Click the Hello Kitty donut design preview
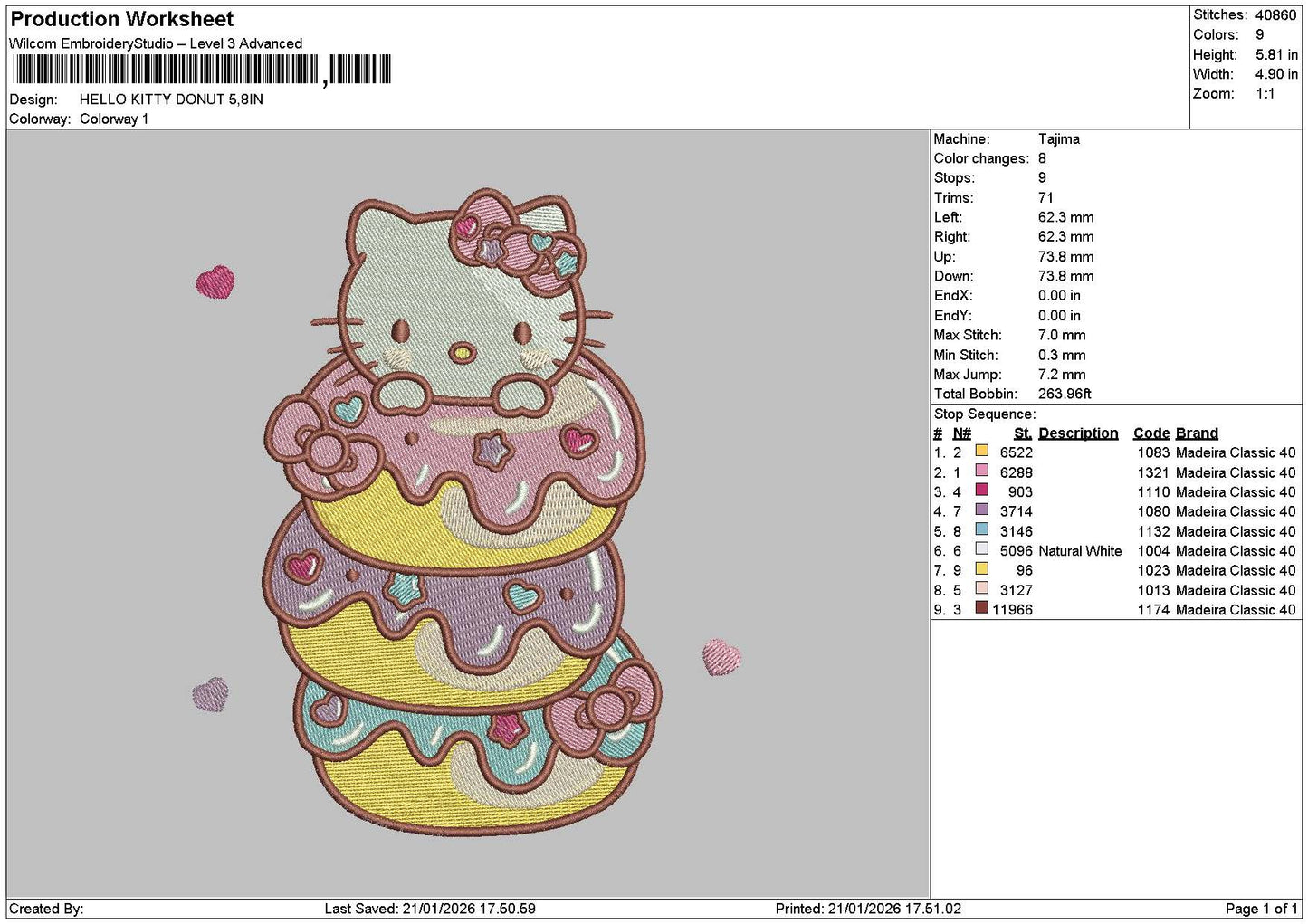Screen dimensions: 1308x924 coord(468,511)
